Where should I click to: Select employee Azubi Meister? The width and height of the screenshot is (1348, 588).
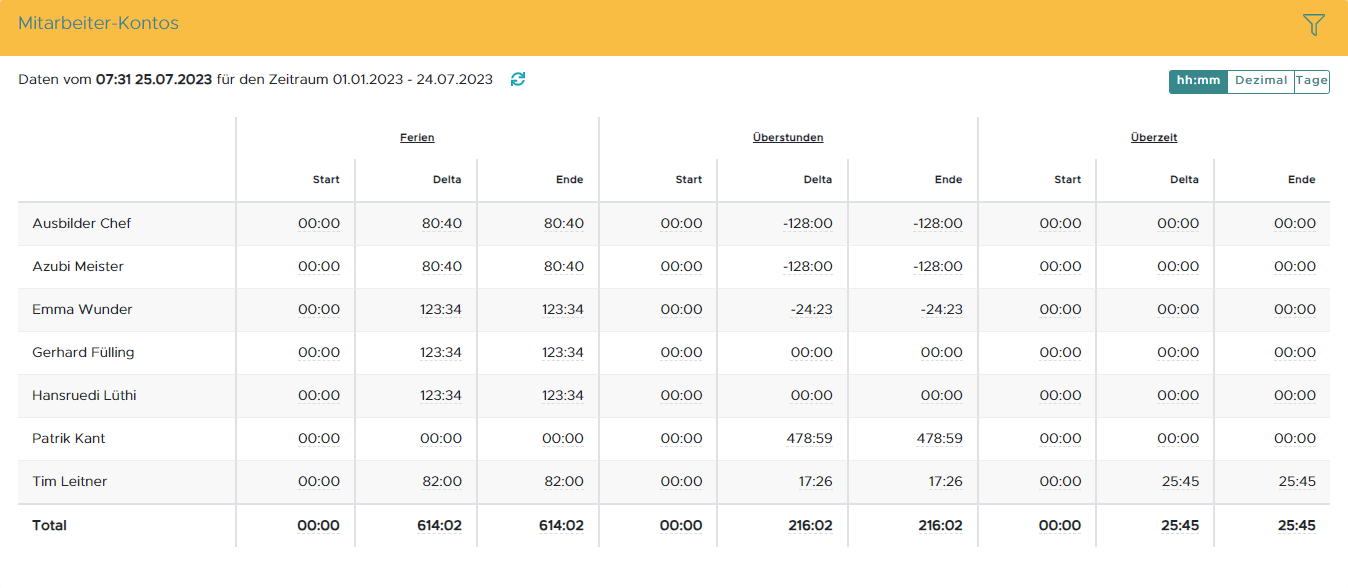(78, 267)
